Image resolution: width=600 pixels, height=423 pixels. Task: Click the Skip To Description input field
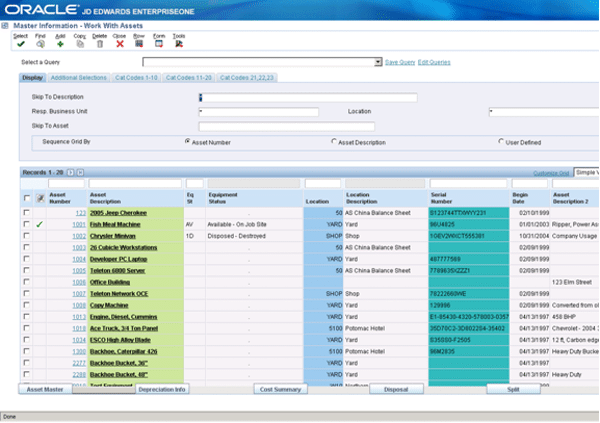pyautogui.click(x=309, y=97)
